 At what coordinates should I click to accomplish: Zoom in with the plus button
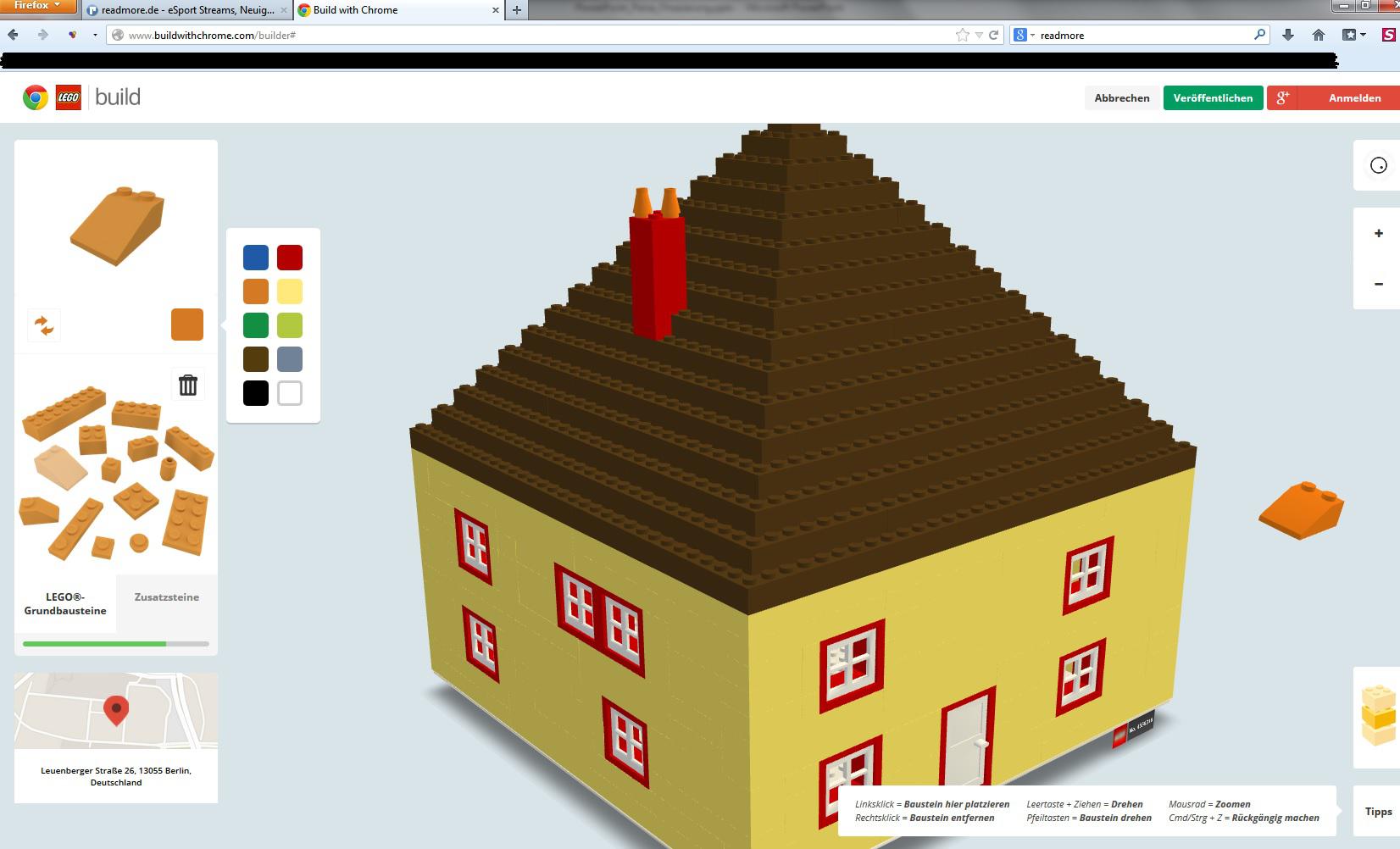[x=1378, y=233]
